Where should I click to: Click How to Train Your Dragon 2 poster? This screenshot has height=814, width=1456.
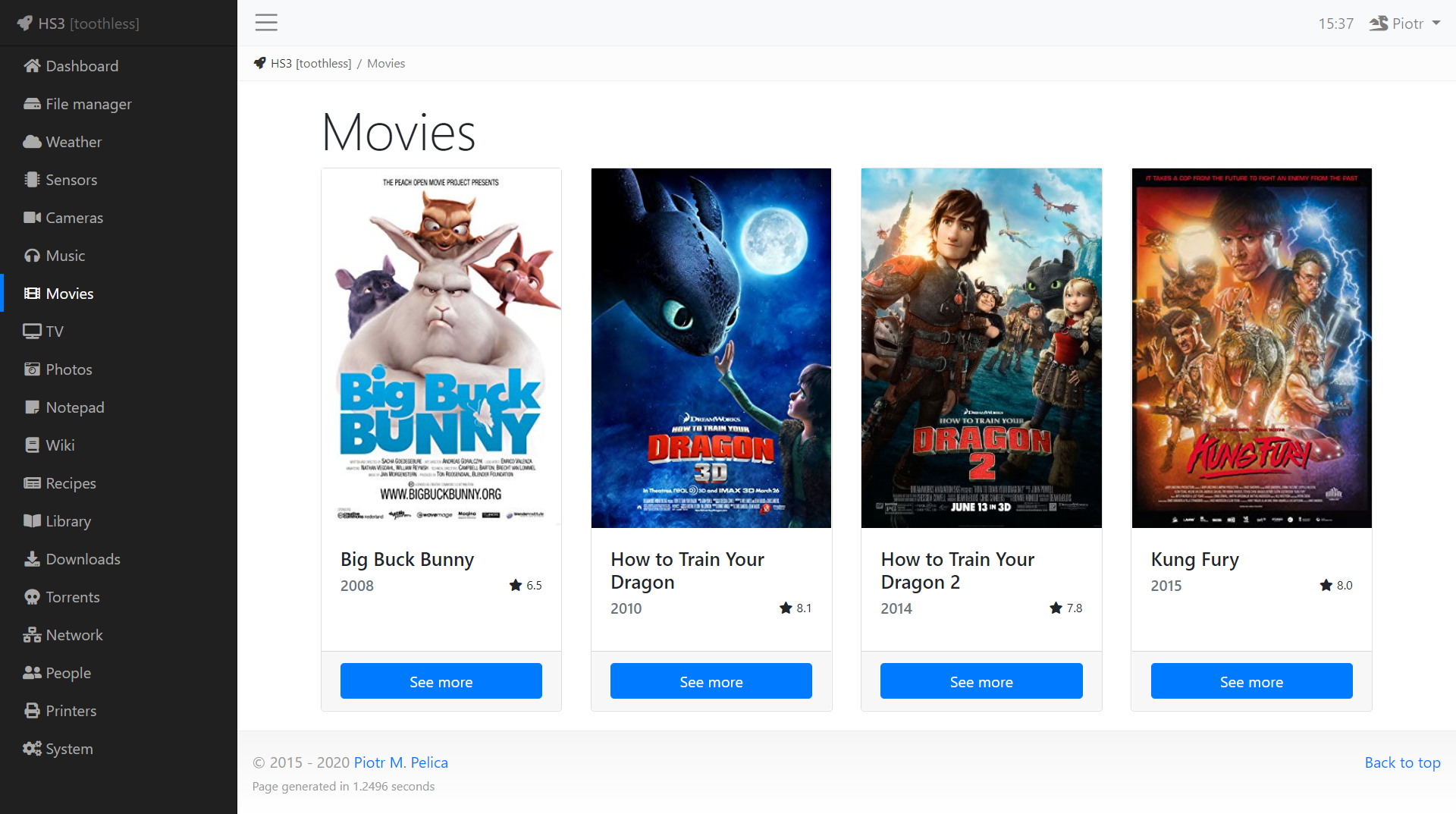(x=981, y=347)
